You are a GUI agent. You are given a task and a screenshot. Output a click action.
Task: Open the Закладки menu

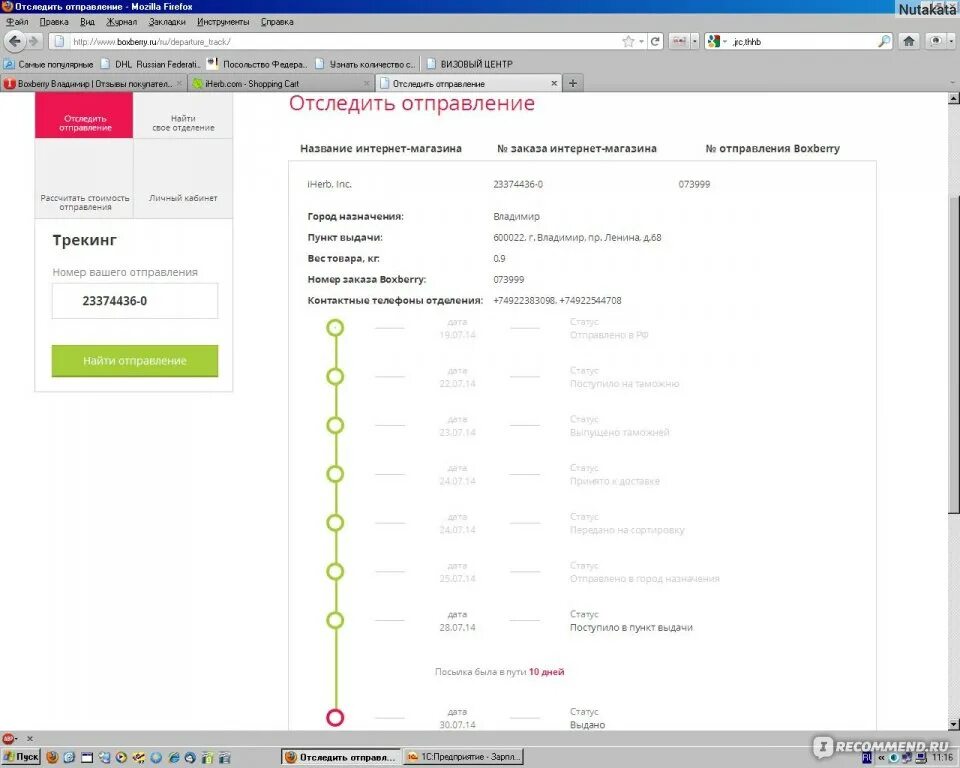167,21
